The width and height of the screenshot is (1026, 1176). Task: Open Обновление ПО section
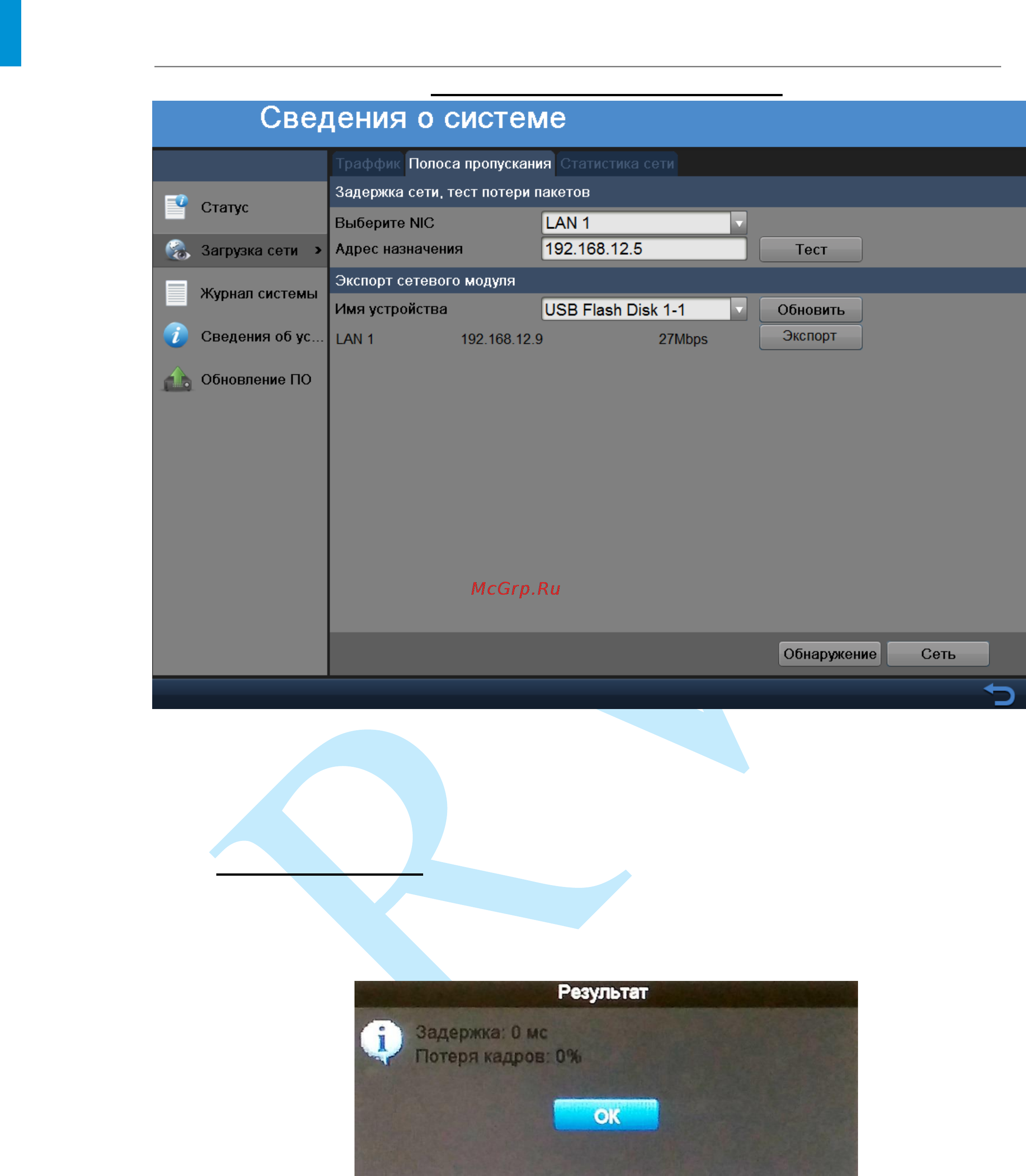[x=240, y=379]
